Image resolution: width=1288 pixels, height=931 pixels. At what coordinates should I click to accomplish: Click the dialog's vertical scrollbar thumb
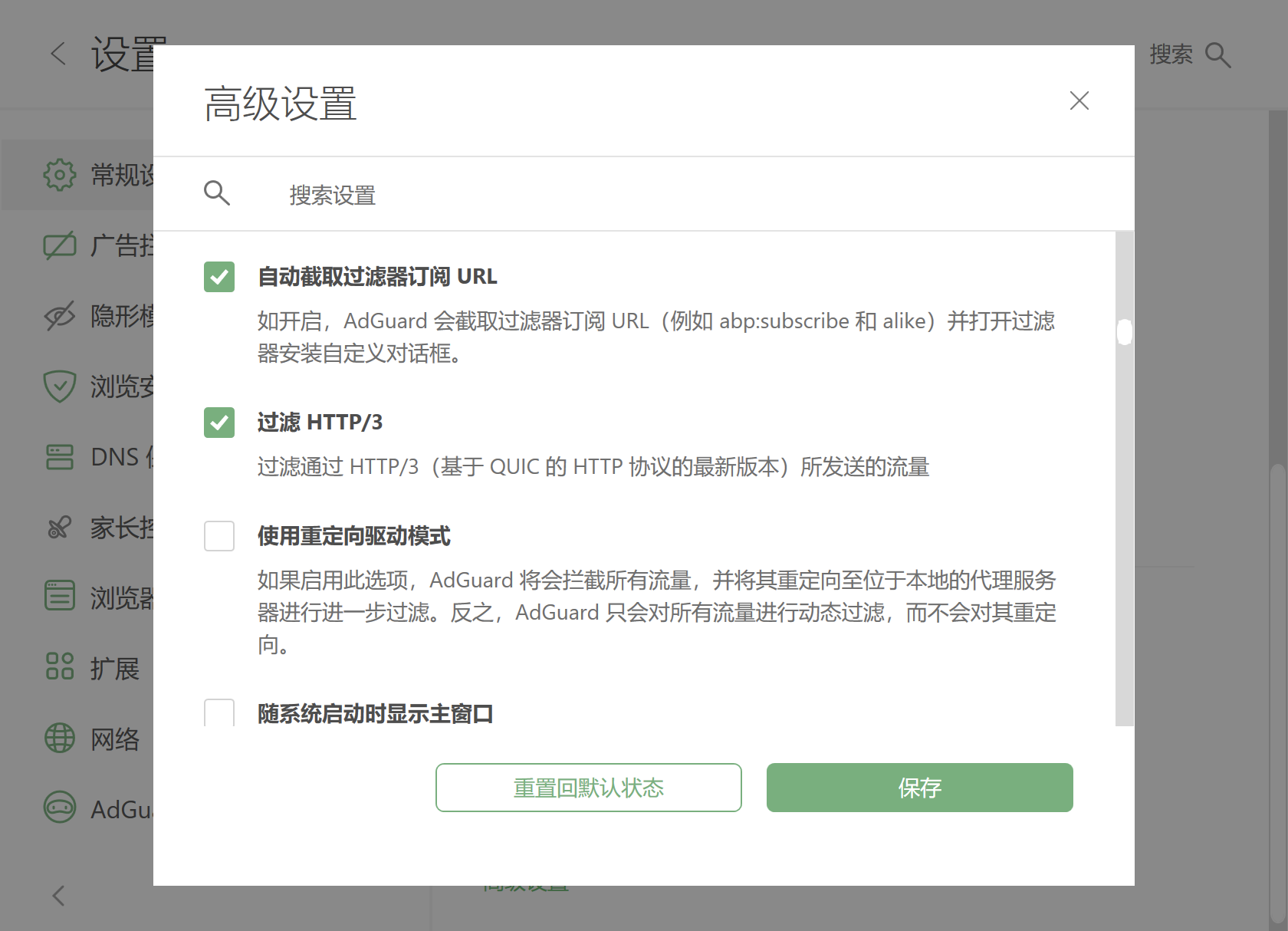pos(1125,332)
